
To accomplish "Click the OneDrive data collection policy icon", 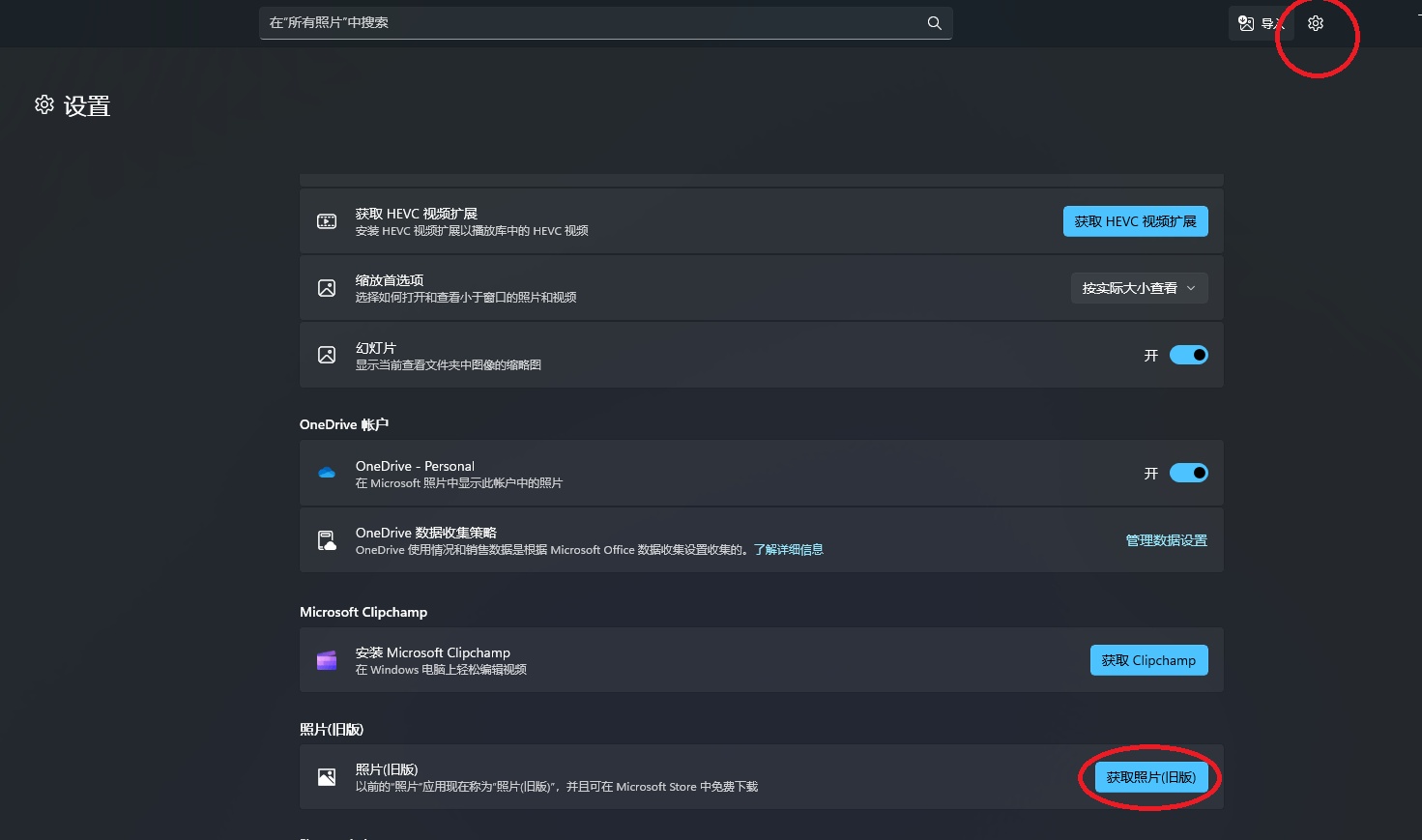I will coord(327,540).
